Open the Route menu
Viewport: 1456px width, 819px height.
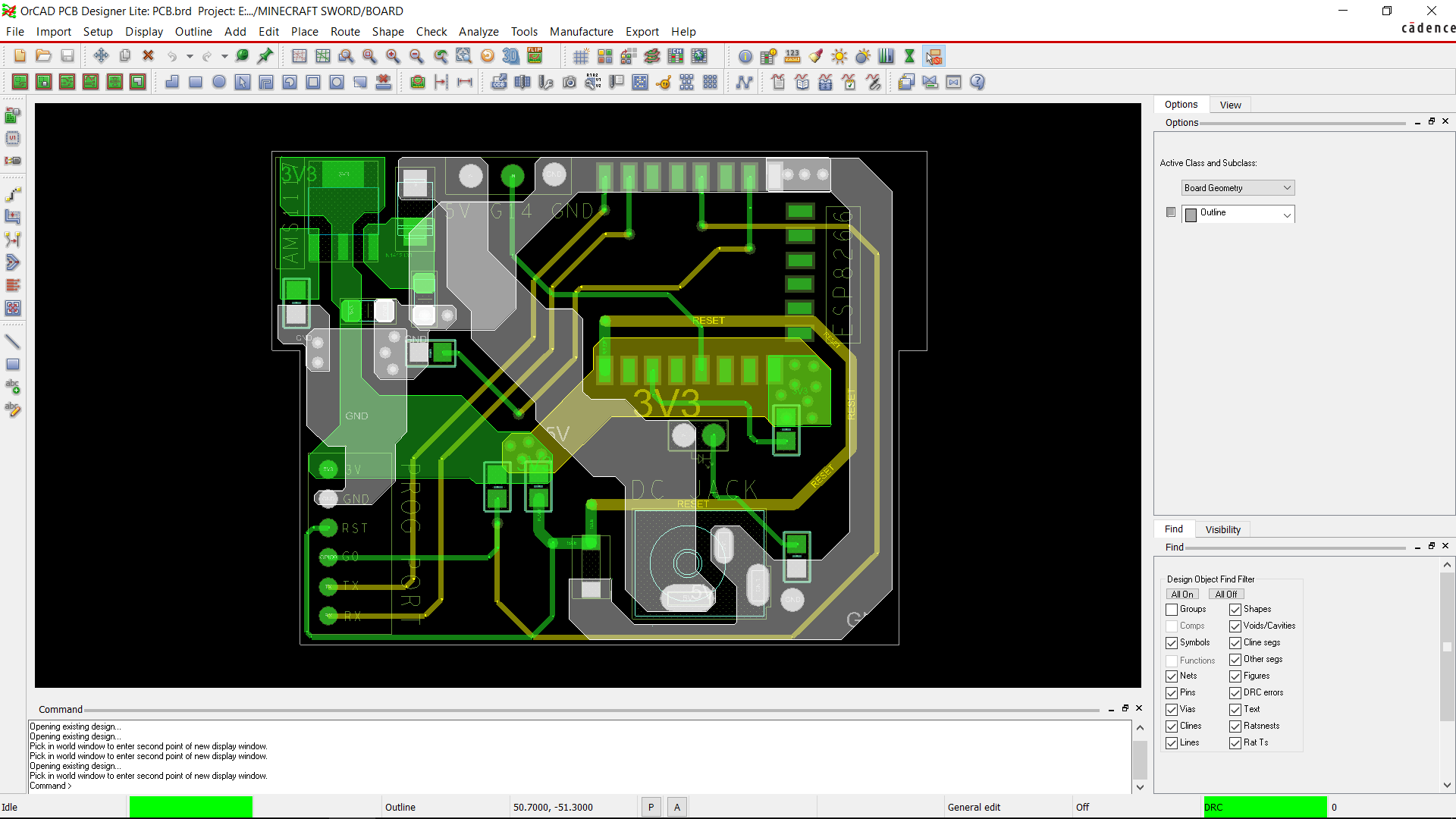(x=345, y=32)
